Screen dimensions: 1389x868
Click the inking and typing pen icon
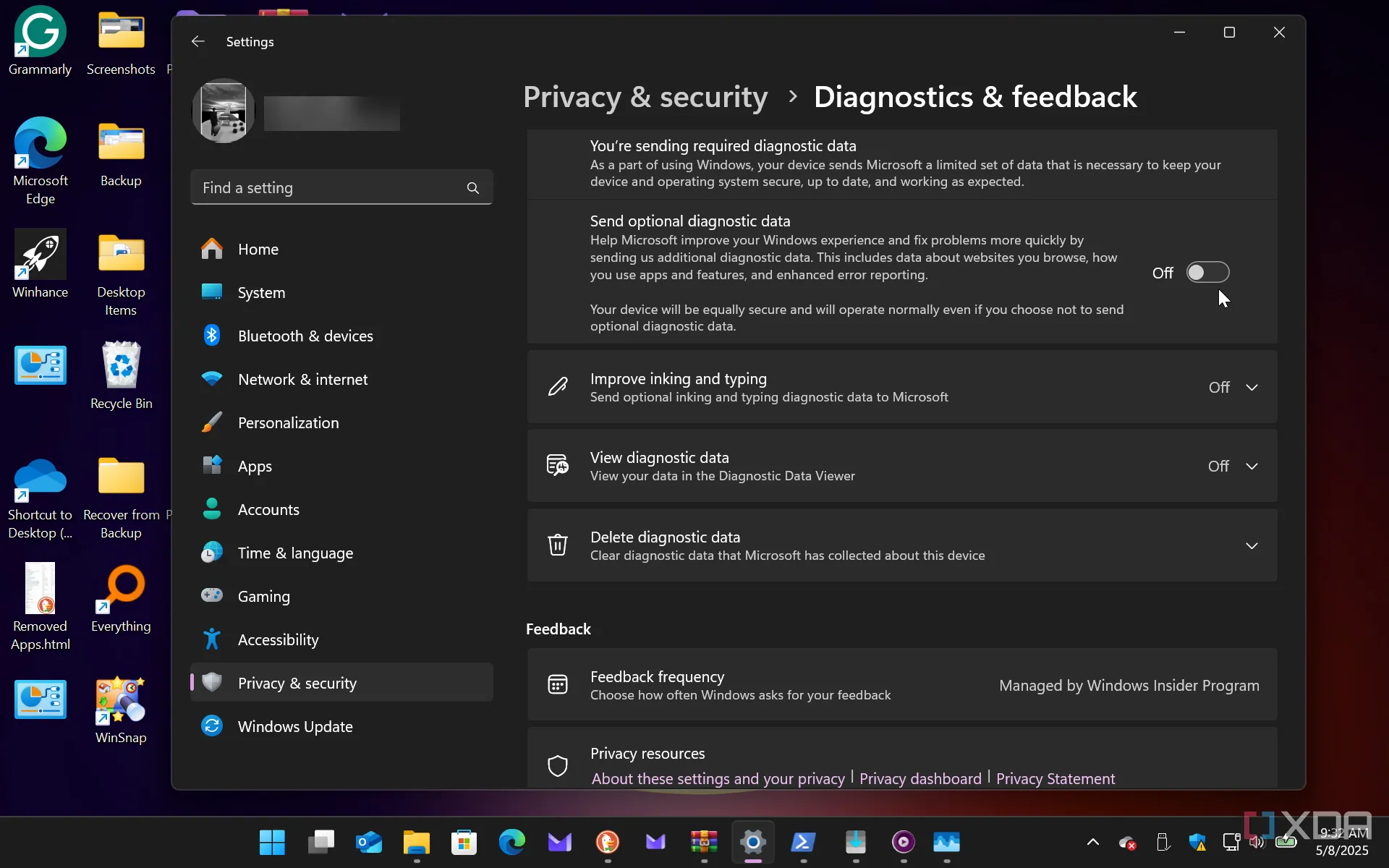(558, 386)
